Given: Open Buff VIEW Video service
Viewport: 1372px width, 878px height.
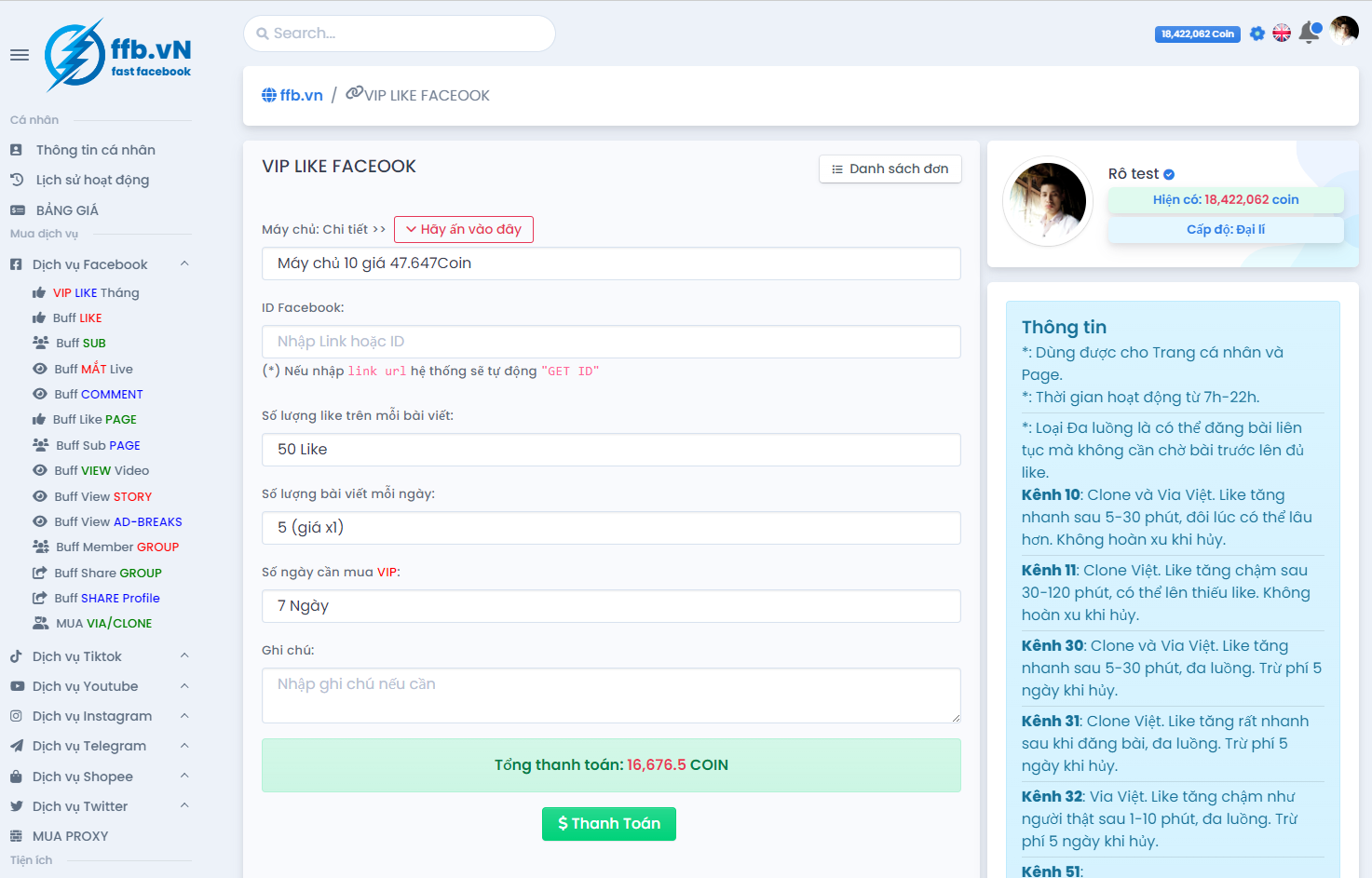Looking at the screenshot, I should click(102, 470).
